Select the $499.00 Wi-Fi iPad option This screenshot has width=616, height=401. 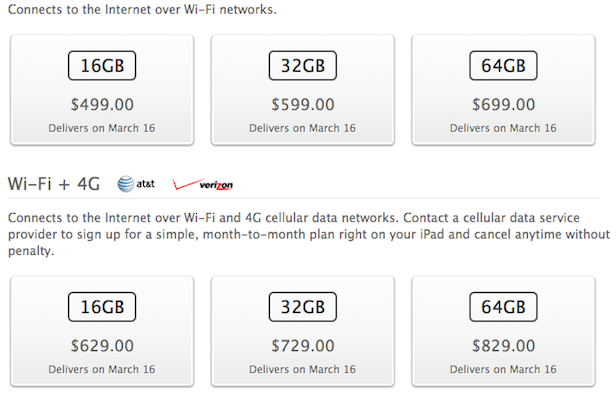tap(101, 90)
